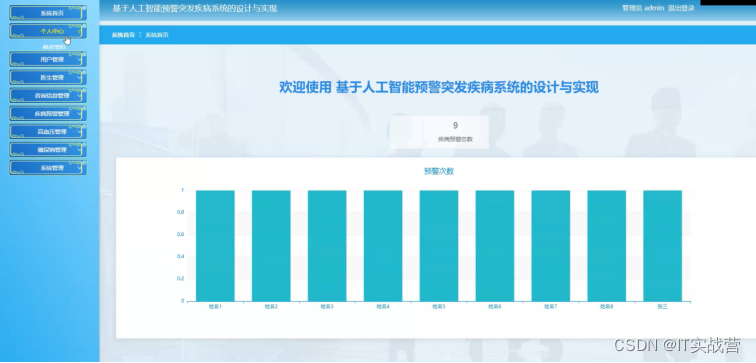Screen dimensions: 756x363
Task: Click the bar for 张三
Action: coord(662,246)
